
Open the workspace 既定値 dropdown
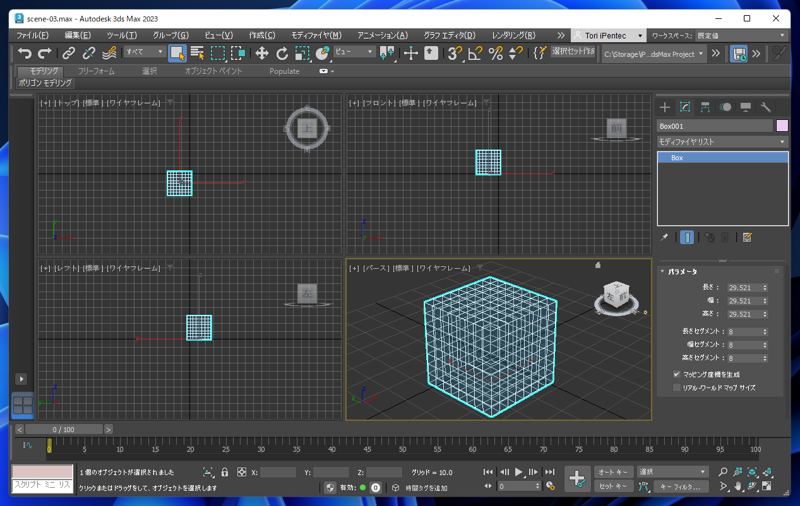click(741, 35)
